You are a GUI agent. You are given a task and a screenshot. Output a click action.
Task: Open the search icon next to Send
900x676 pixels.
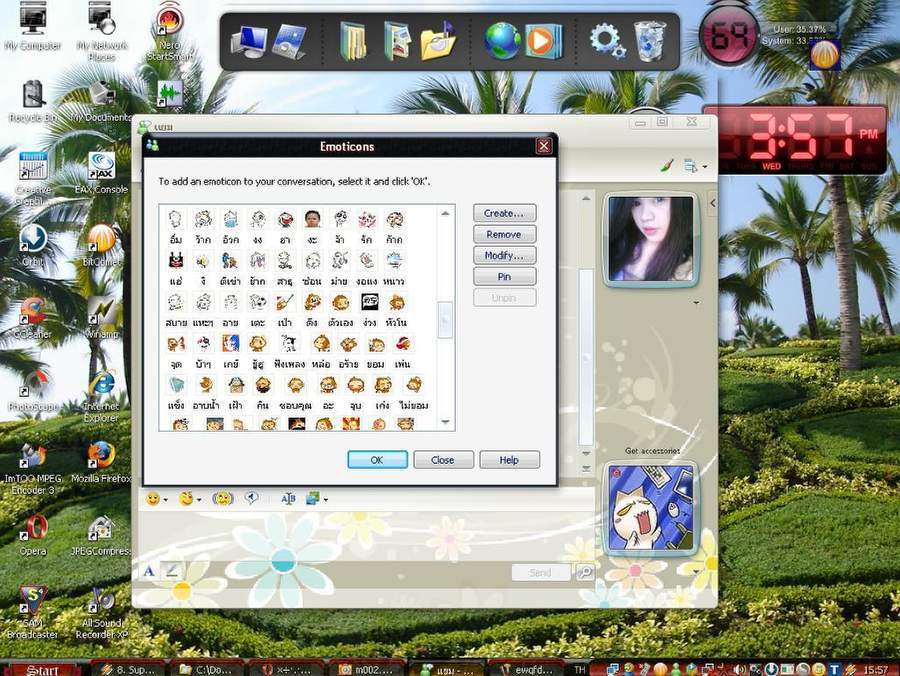point(585,572)
